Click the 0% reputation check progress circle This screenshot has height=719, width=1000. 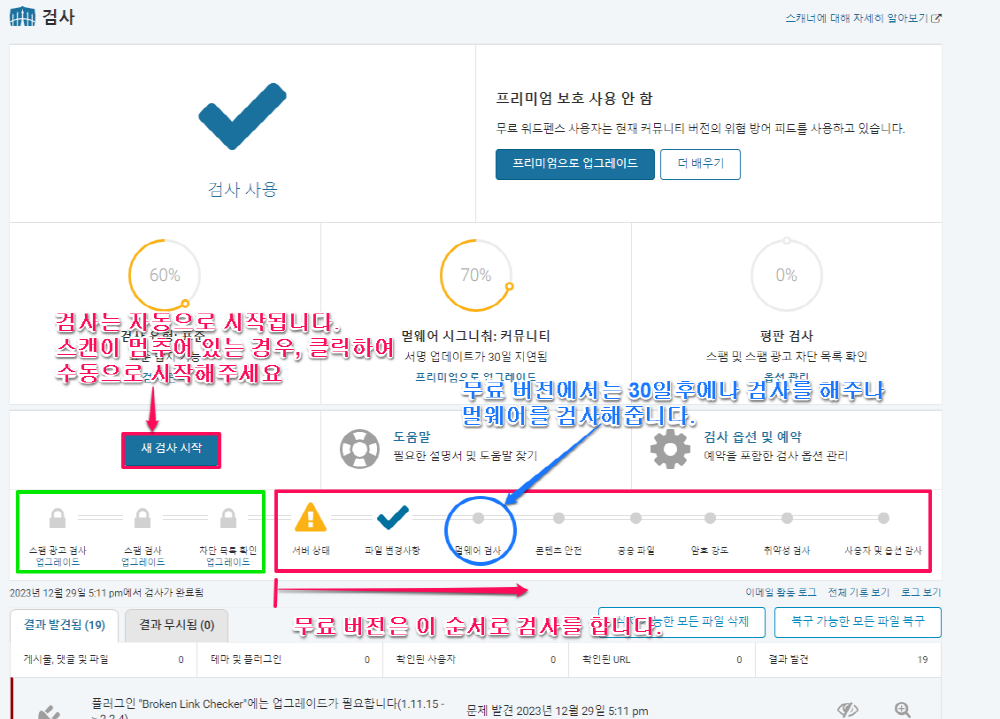(786, 275)
